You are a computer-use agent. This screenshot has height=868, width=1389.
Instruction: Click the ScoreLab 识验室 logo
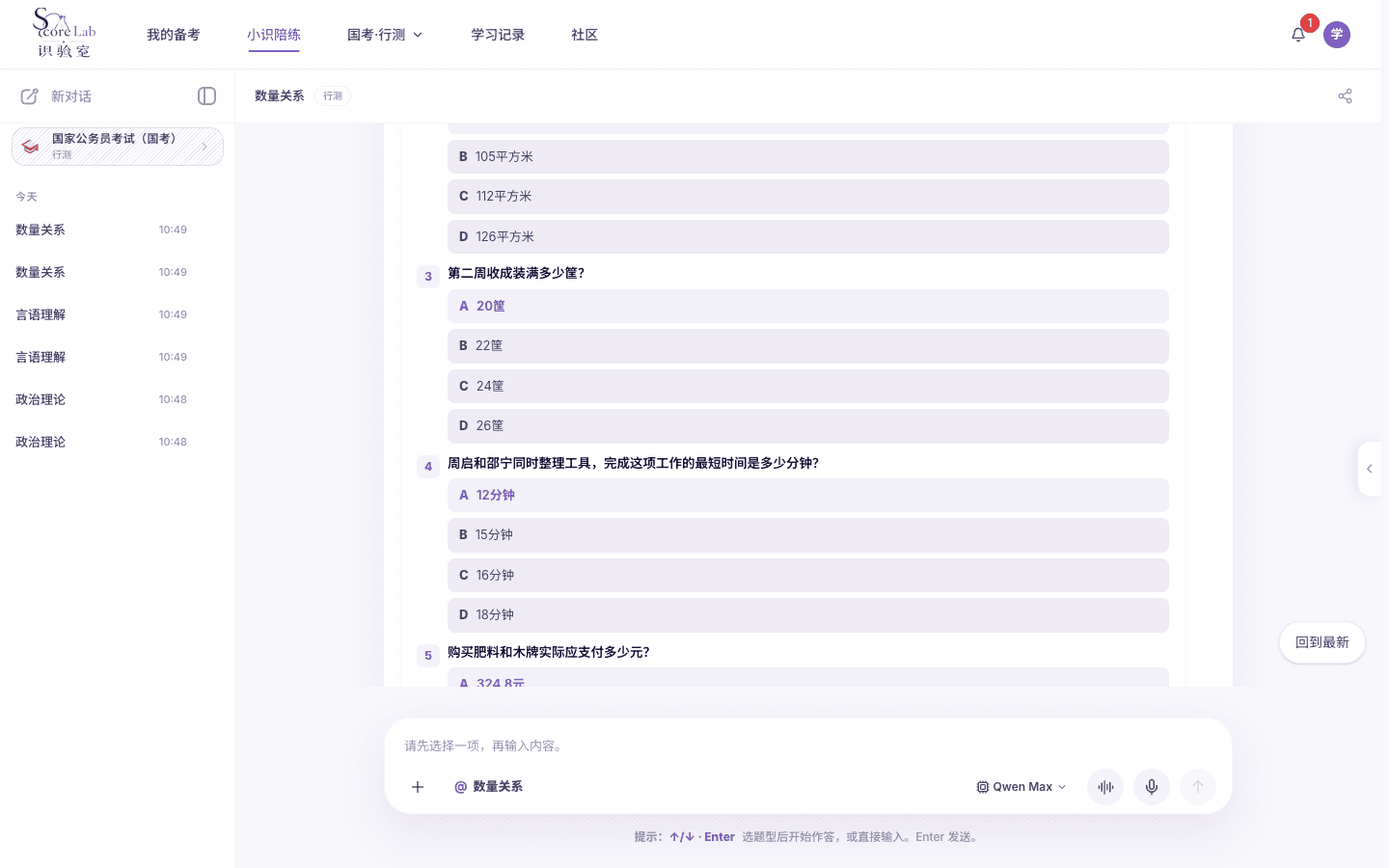tap(65, 34)
